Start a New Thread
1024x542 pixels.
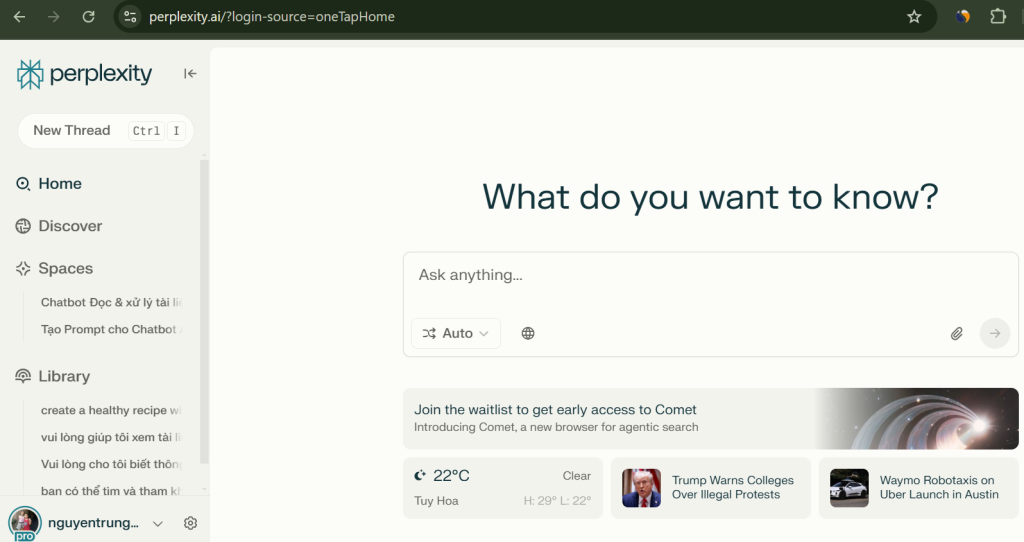(71, 130)
